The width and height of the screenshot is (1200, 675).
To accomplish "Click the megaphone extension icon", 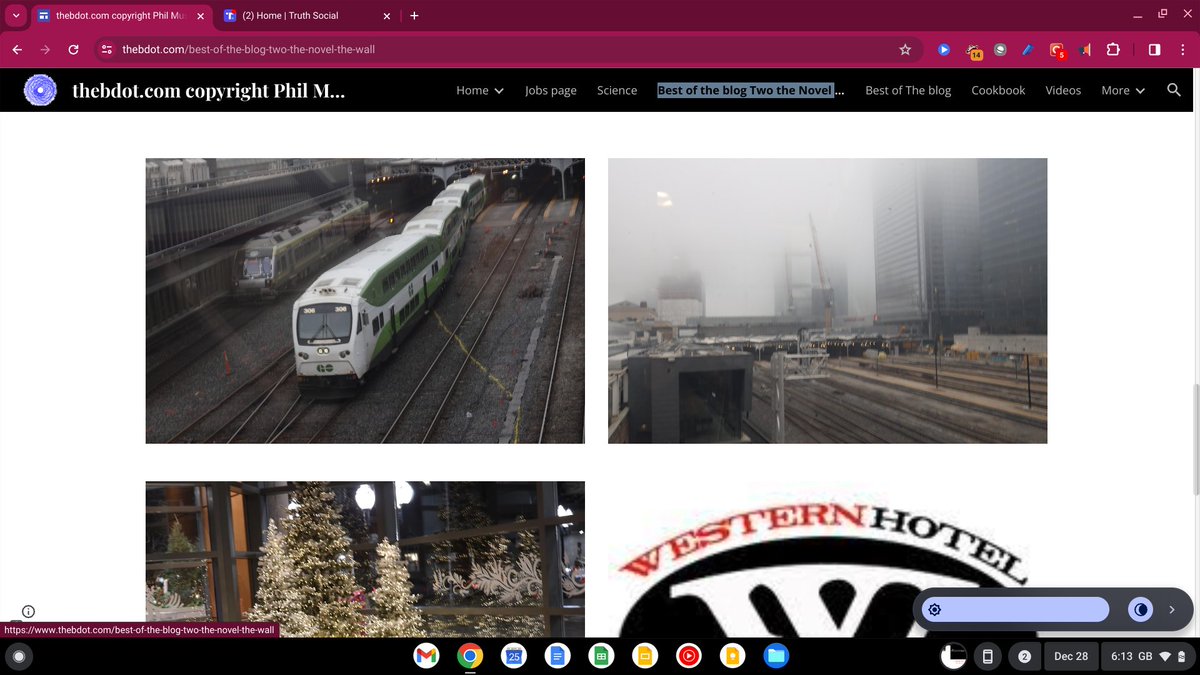I will pyautogui.click(x=1085, y=49).
